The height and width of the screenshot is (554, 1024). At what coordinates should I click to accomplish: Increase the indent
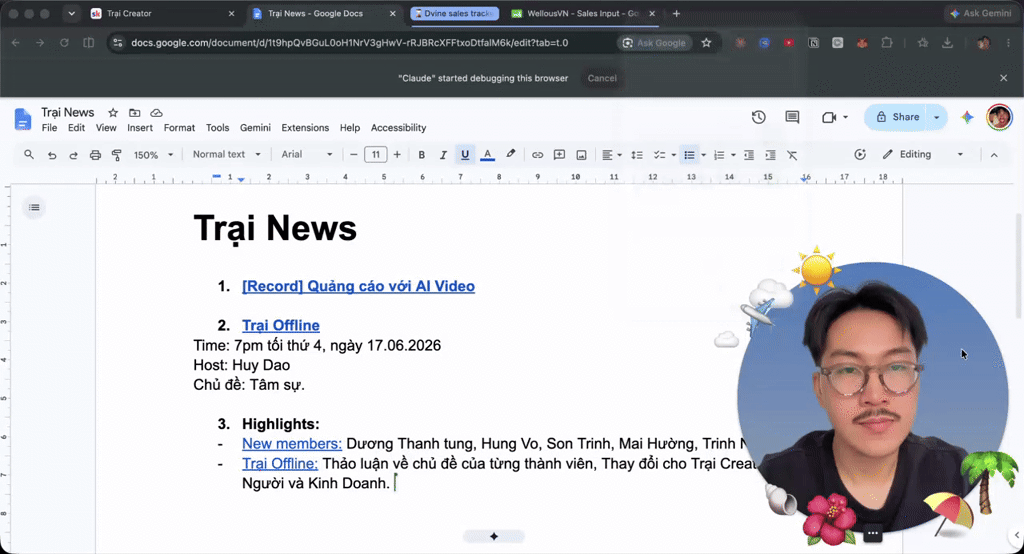click(x=771, y=155)
